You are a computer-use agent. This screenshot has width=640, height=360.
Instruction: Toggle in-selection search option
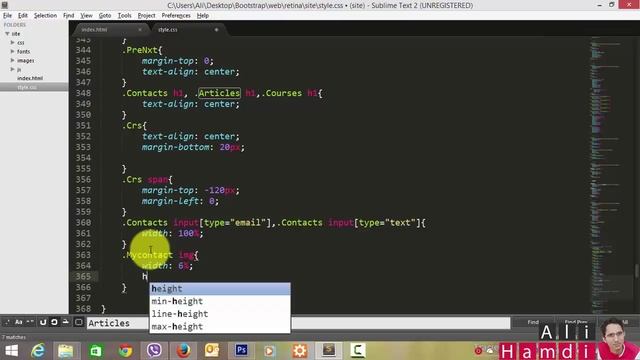pyautogui.click(x=65, y=322)
